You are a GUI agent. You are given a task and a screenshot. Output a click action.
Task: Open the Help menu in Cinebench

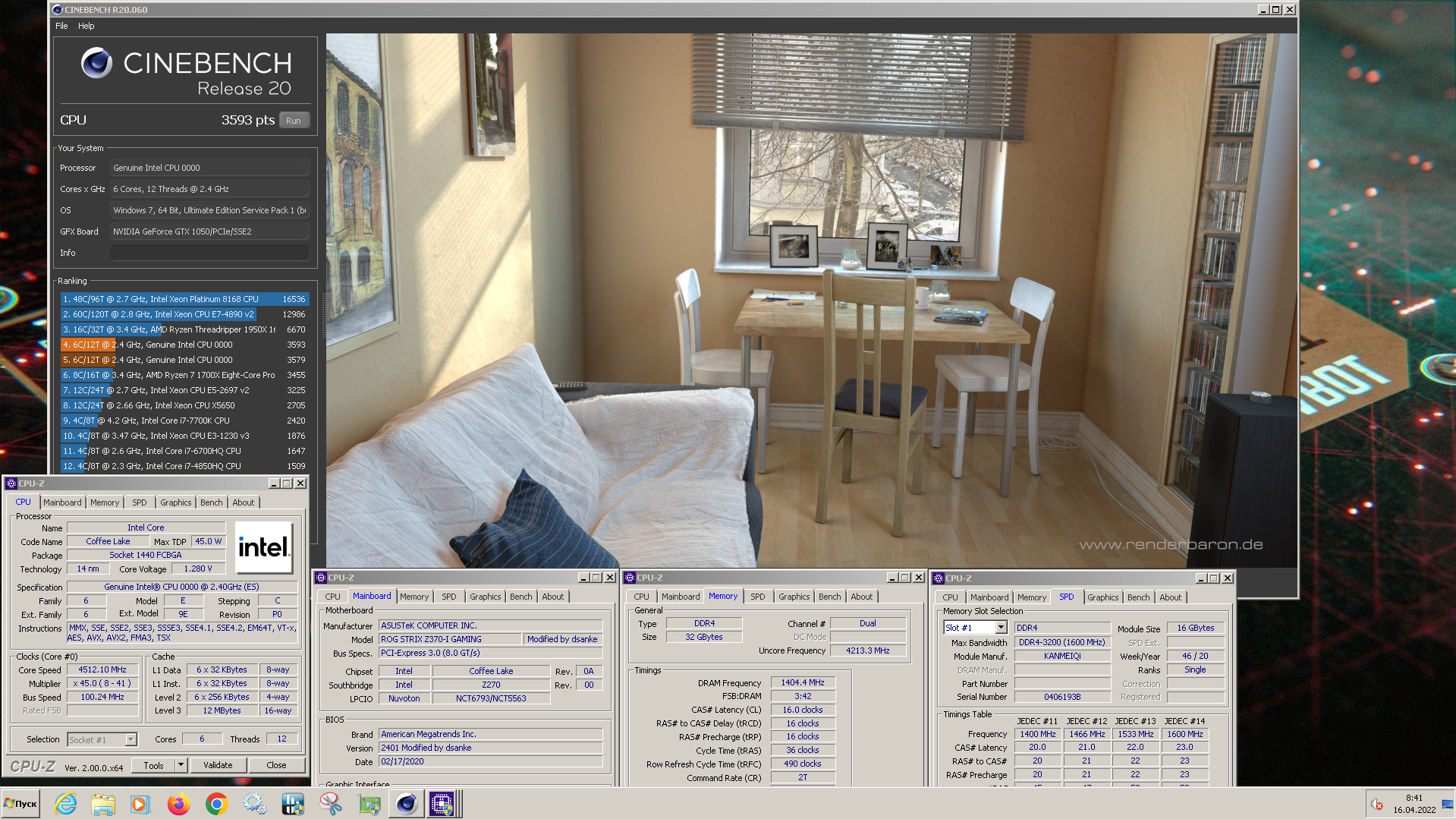(86, 26)
